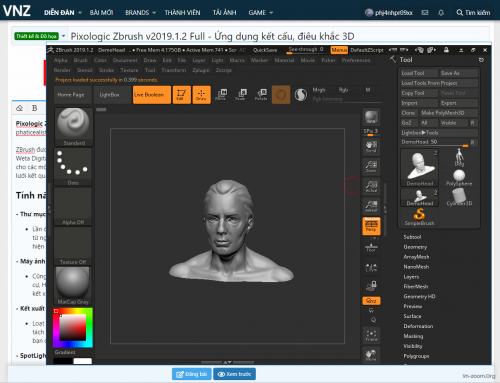The height and width of the screenshot is (383, 500).
Task: Click the QuickSave button
Action: pyautogui.click(x=265, y=50)
